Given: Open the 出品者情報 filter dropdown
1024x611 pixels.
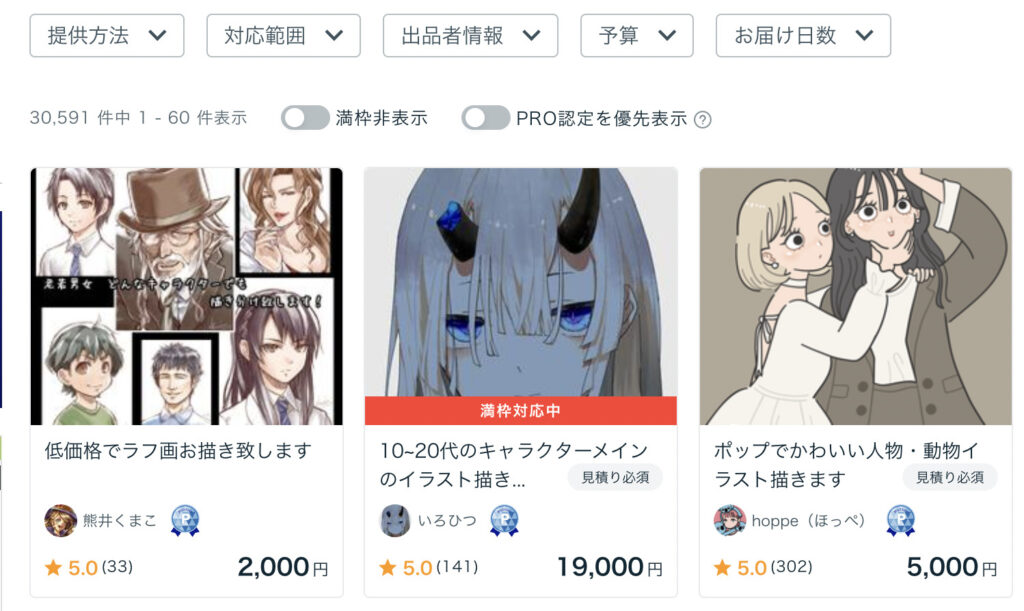Looking at the screenshot, I should pos(470,35).
